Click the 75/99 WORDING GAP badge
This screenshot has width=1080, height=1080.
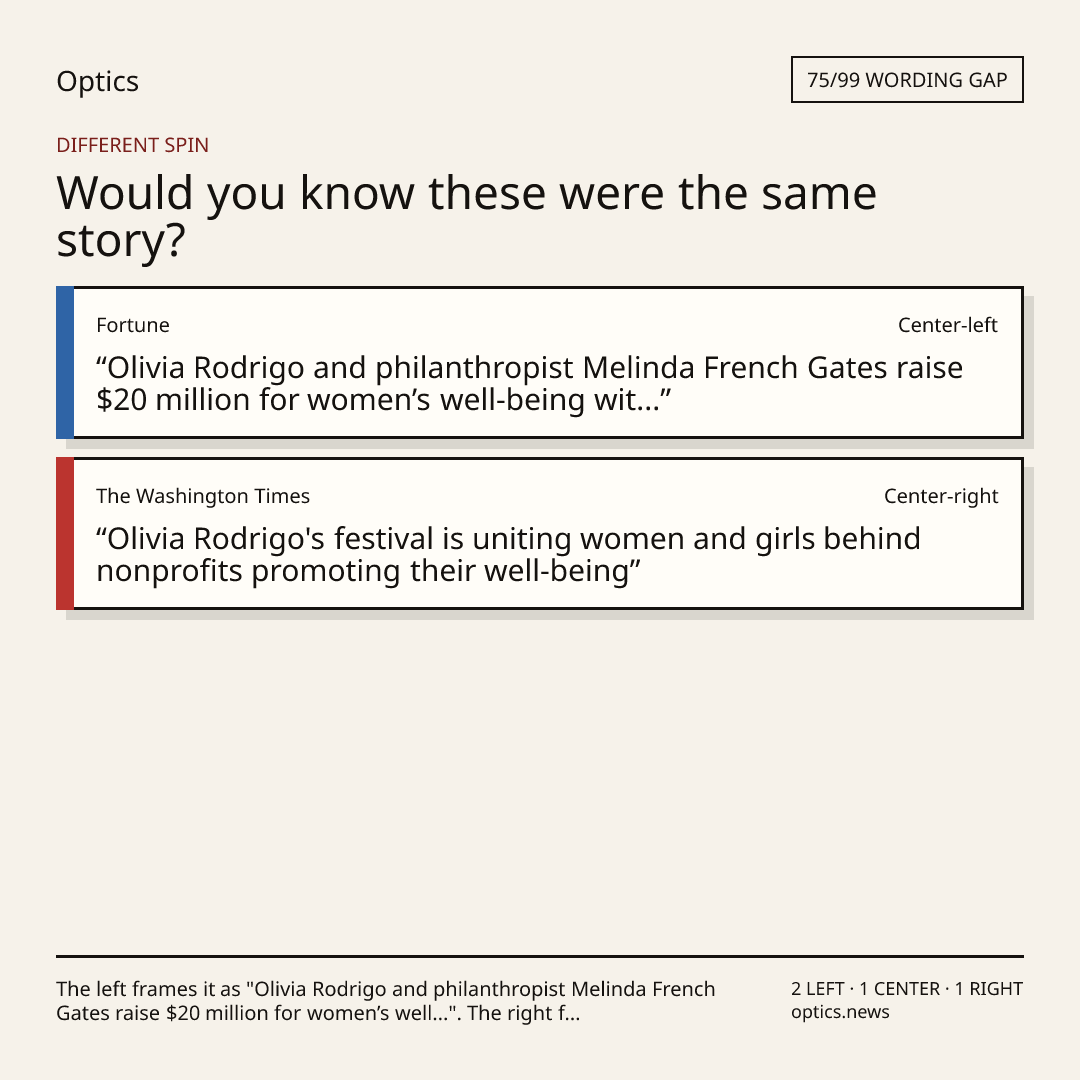pos(907,80)
